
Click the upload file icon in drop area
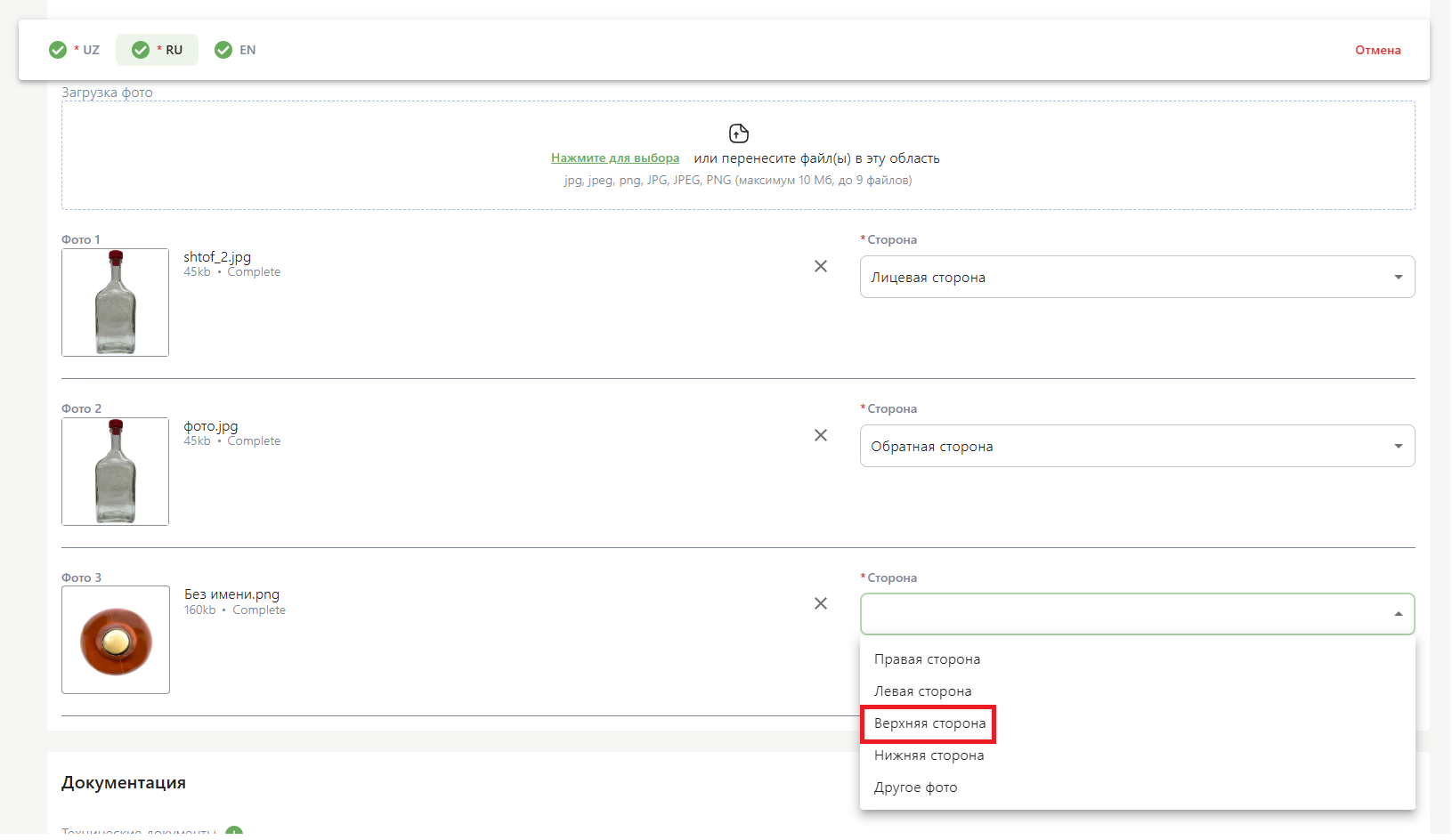[738, 133]
